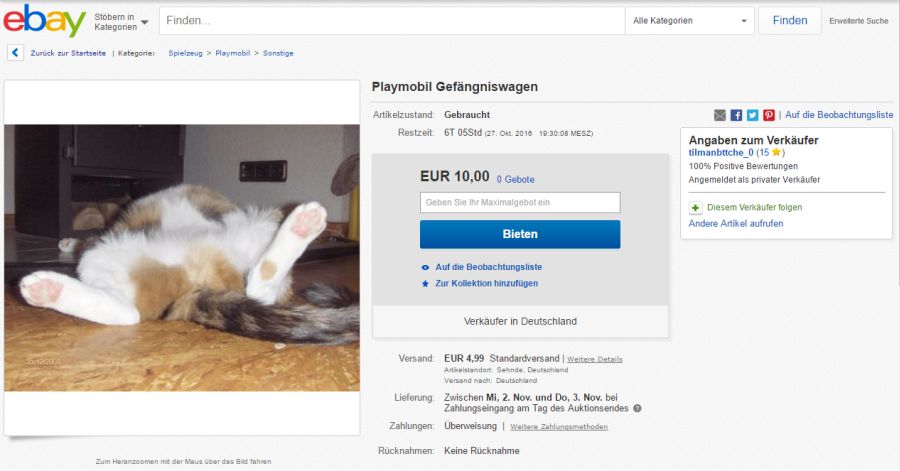
Task: Expand the 'Alle Kategorien' search dropdown
Action: point(690,20)
